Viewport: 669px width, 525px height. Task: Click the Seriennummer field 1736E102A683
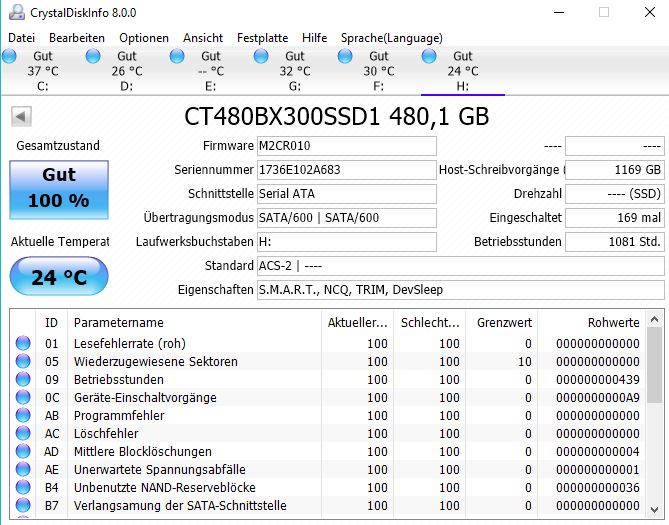pyautogui.click(x=346, y=170)
